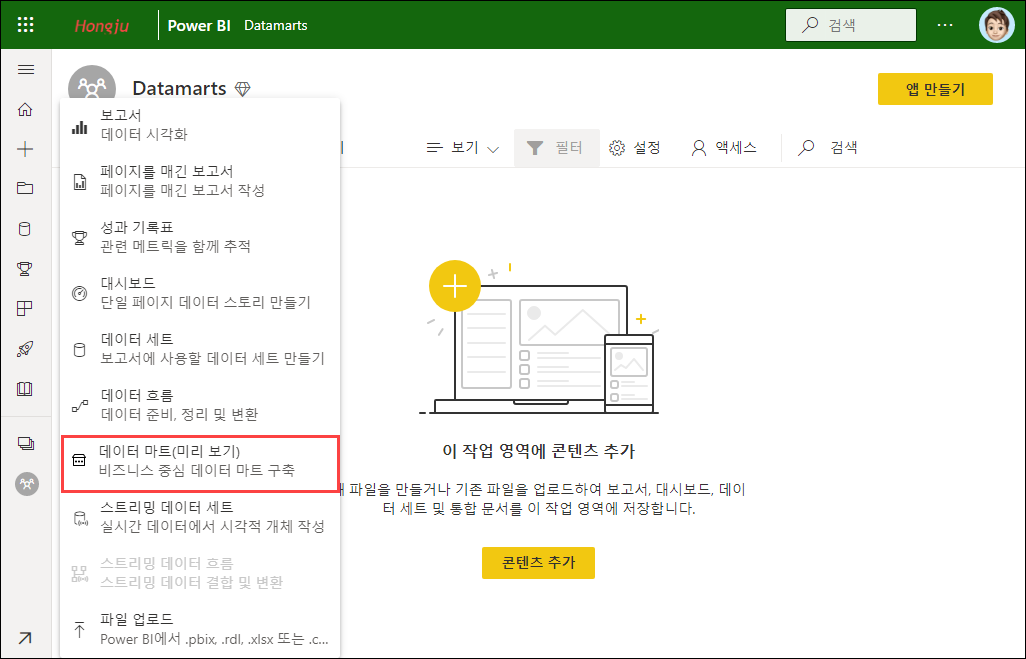Toggle the hamburger navigation menu

tap(26, 69)
